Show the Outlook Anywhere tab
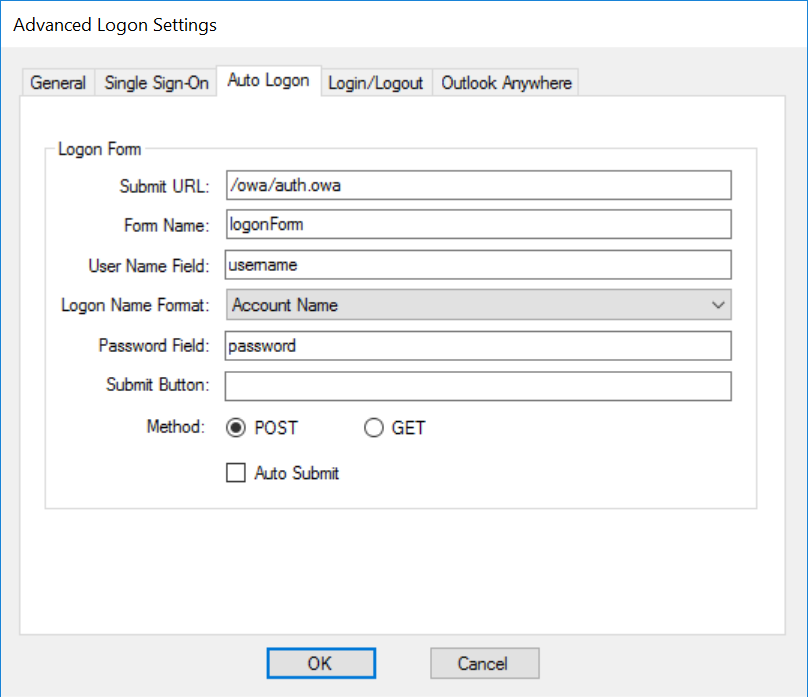The width and height of the screenshot is (808, 697). [x=506, y=83]
